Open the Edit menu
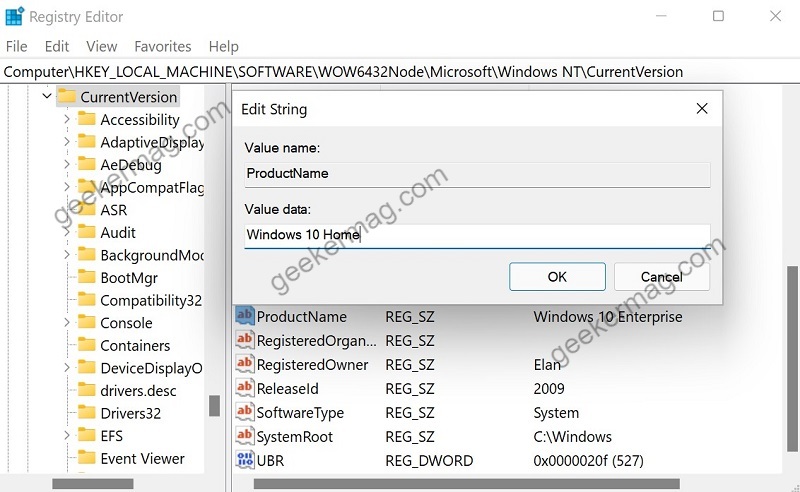Image resolution: width=800 pixels, height=492 pixels. coord(57,46)
